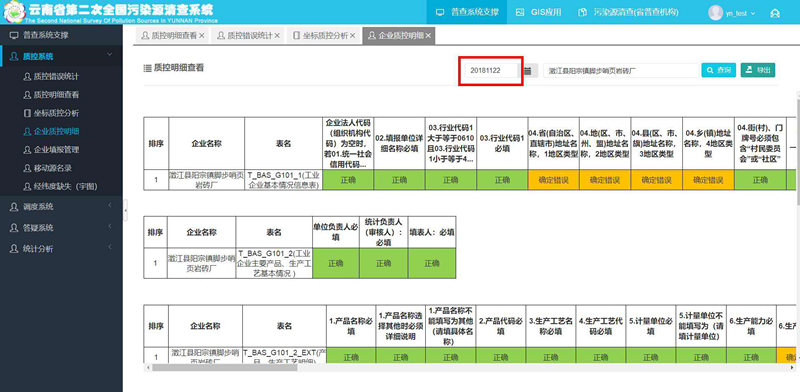Close the 企业质控明细 tab
Viewport: 800px width, 392px height.
[x=429, y=36]
